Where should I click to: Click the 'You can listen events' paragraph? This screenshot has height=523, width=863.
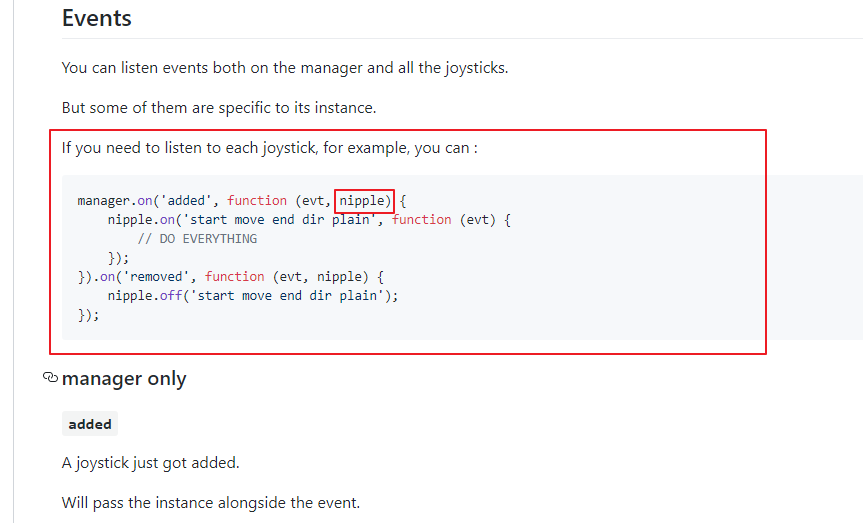click(x=285, y=68)
